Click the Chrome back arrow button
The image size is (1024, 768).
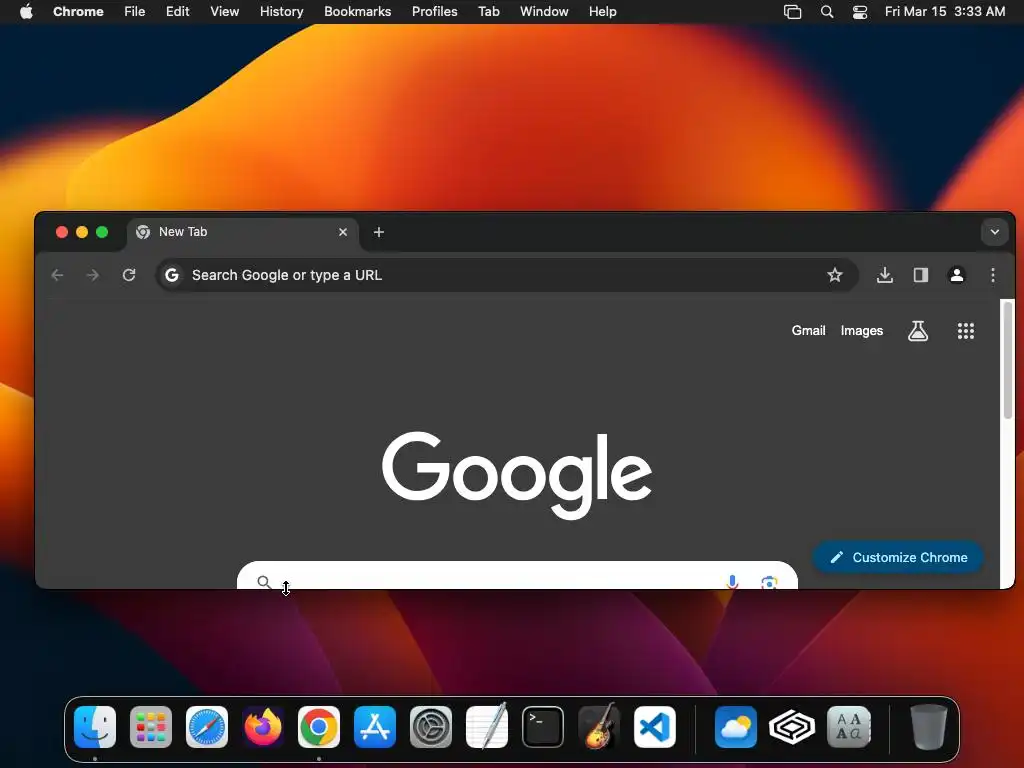[x=57, y=275]
